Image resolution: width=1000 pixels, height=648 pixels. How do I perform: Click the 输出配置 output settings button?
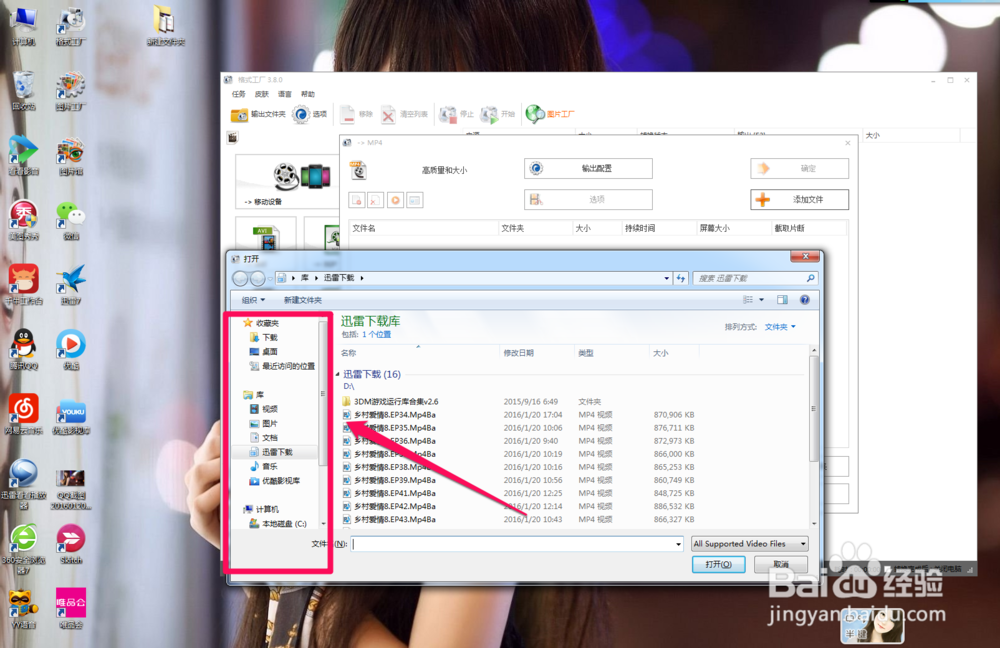588,168
